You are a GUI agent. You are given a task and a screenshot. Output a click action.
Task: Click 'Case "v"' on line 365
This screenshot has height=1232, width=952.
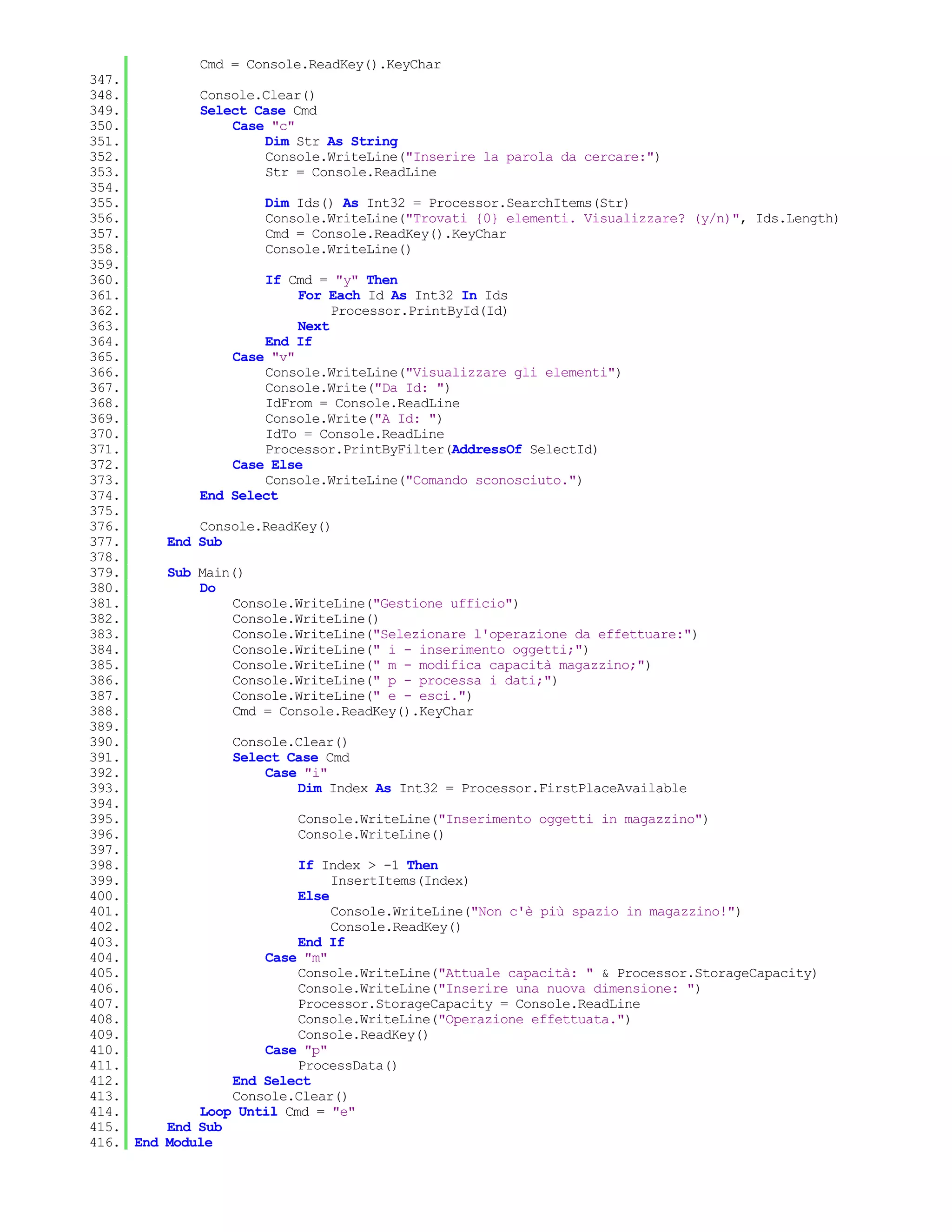tap(264, 357)
